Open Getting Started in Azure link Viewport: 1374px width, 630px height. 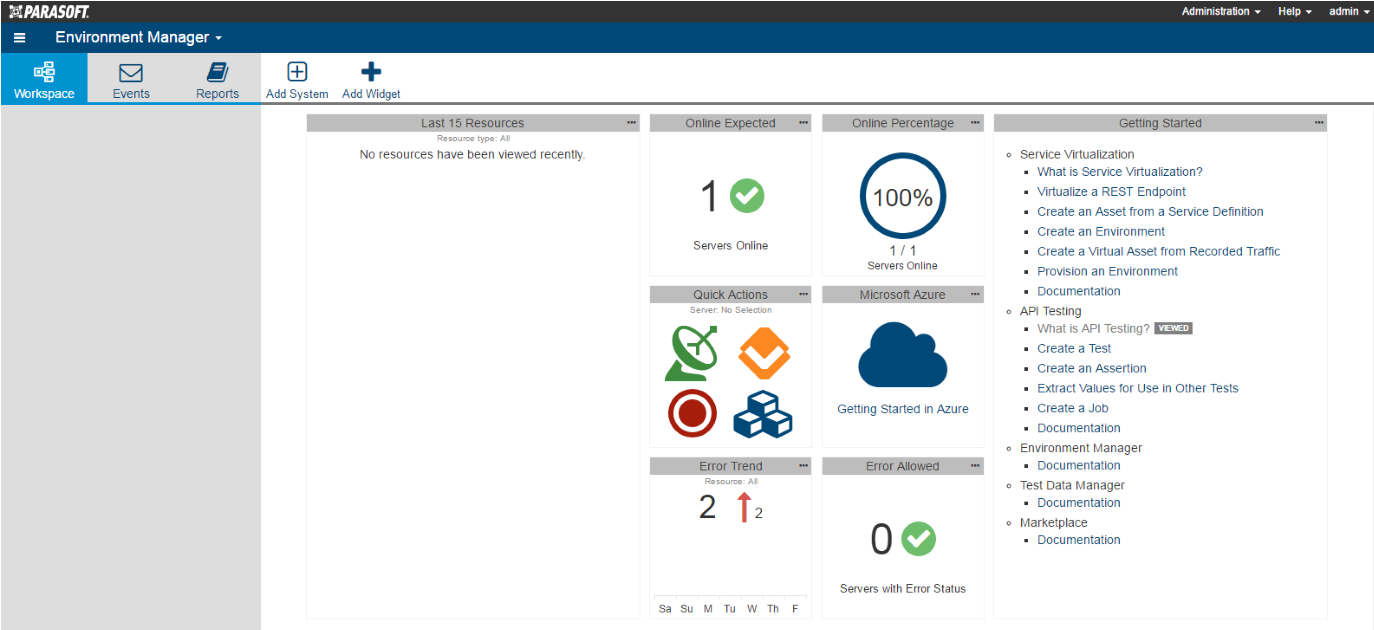pyautogui.click(x=903, y=409)
